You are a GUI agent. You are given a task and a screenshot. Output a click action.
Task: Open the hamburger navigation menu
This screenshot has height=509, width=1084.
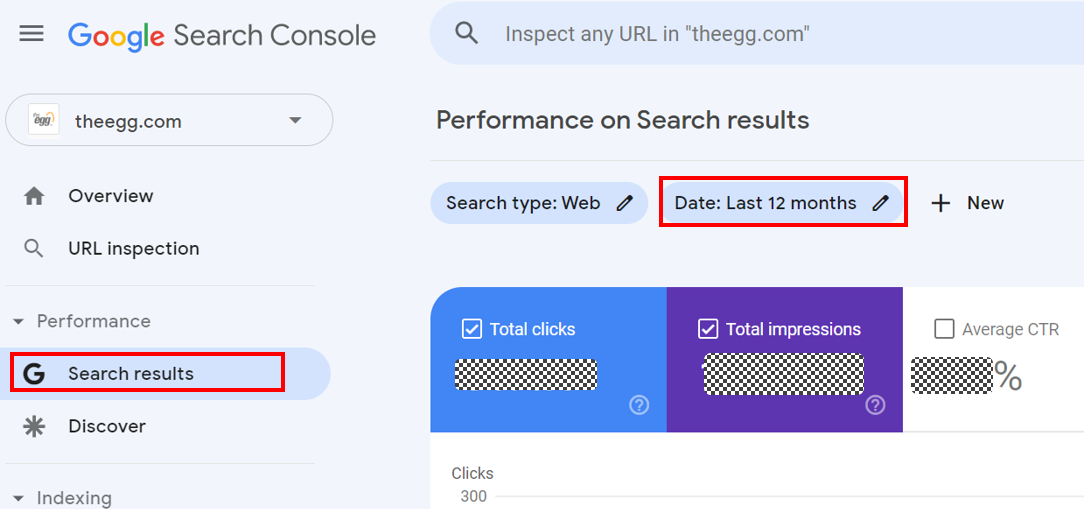32,34
